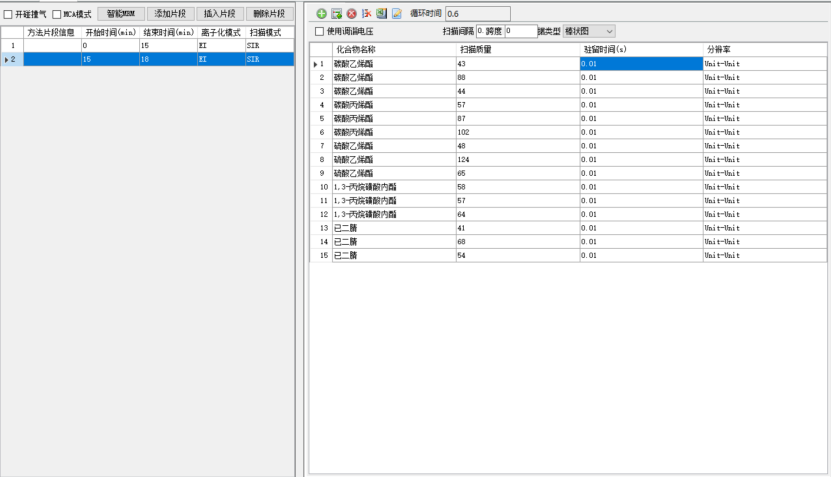Viewport: 831px width, 477px height.
Task: Click the edit note pencil icon
Action: coord(396,14)
